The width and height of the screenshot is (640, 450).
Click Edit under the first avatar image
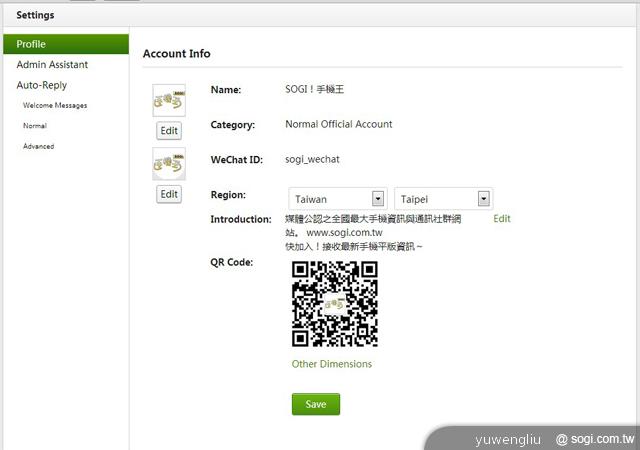point(169,131)
